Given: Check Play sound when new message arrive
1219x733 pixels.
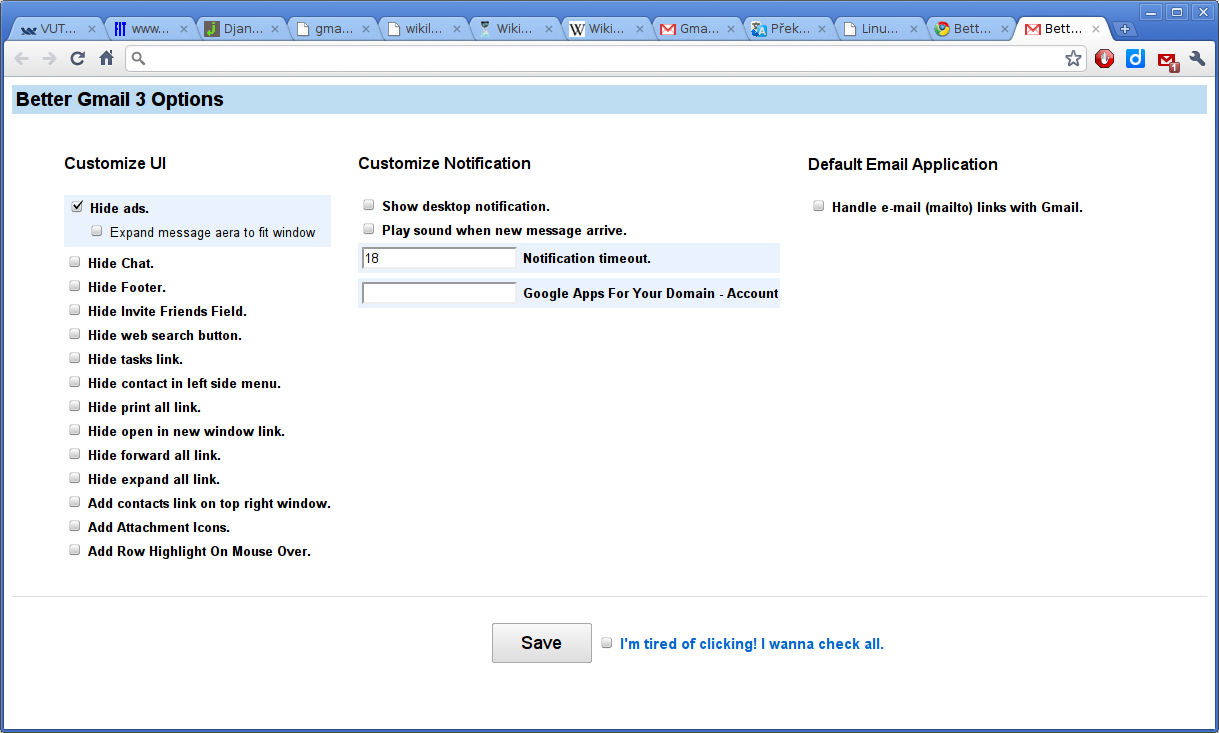Looking at the screenshot, I should pyautogui.click(x=369, y=229).
